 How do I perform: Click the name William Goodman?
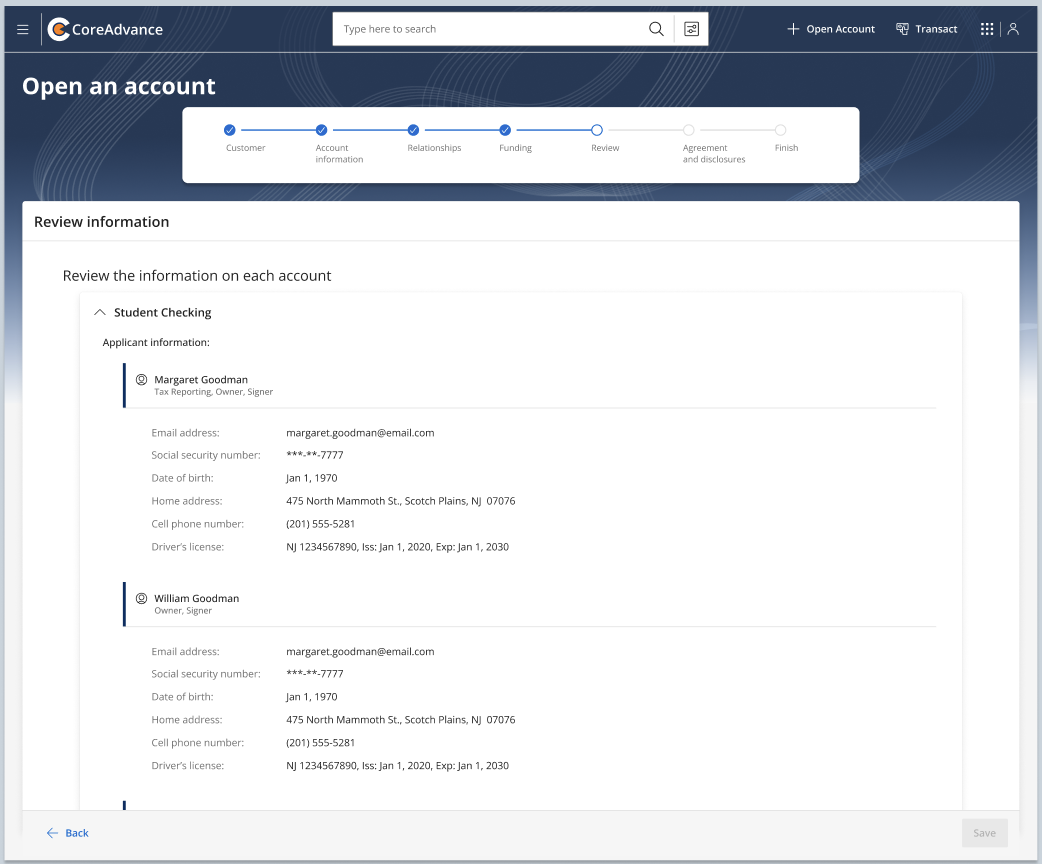pyautogui.click(x=197, y=598)
